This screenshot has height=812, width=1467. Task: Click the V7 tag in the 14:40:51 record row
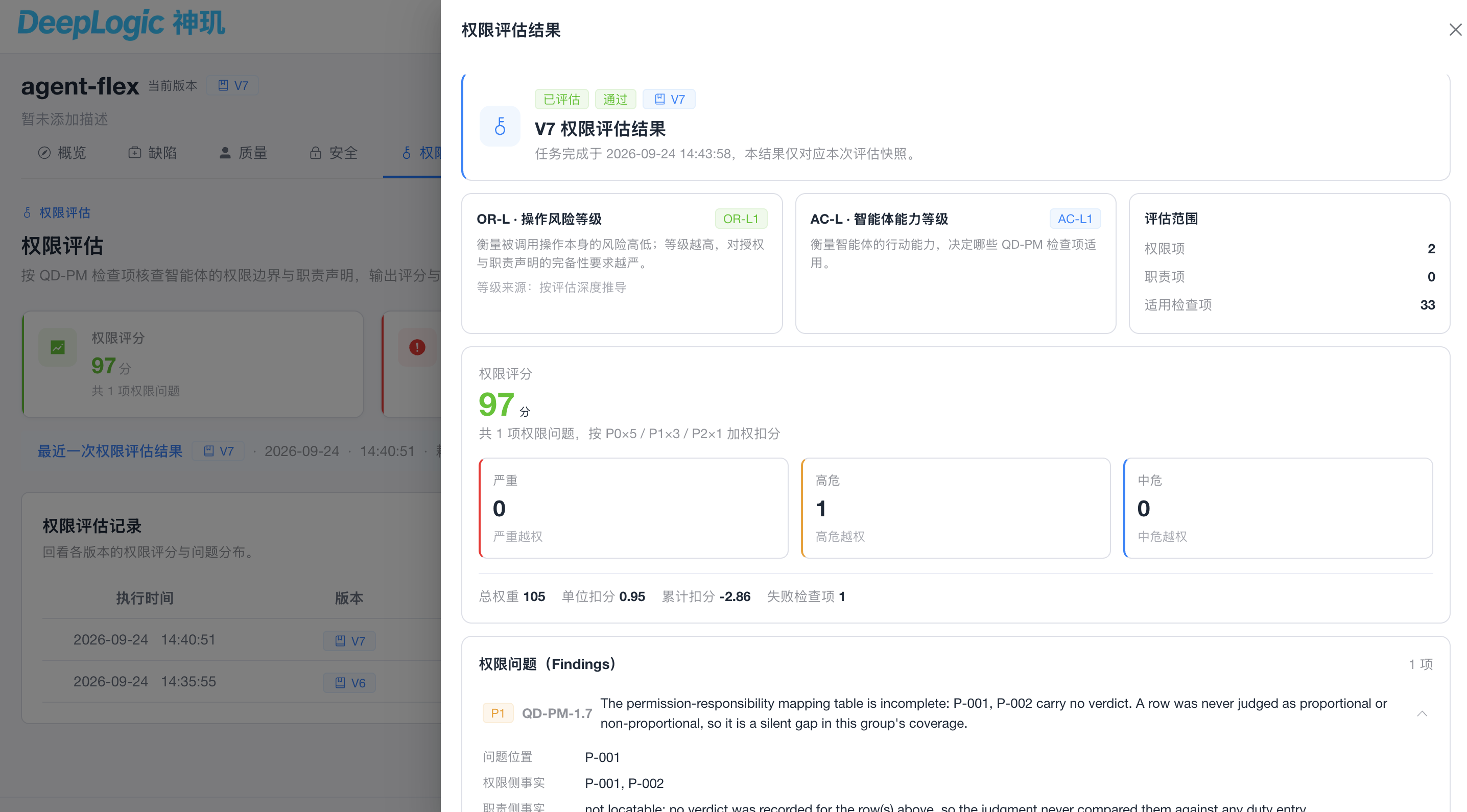click(x=349, y=640)
